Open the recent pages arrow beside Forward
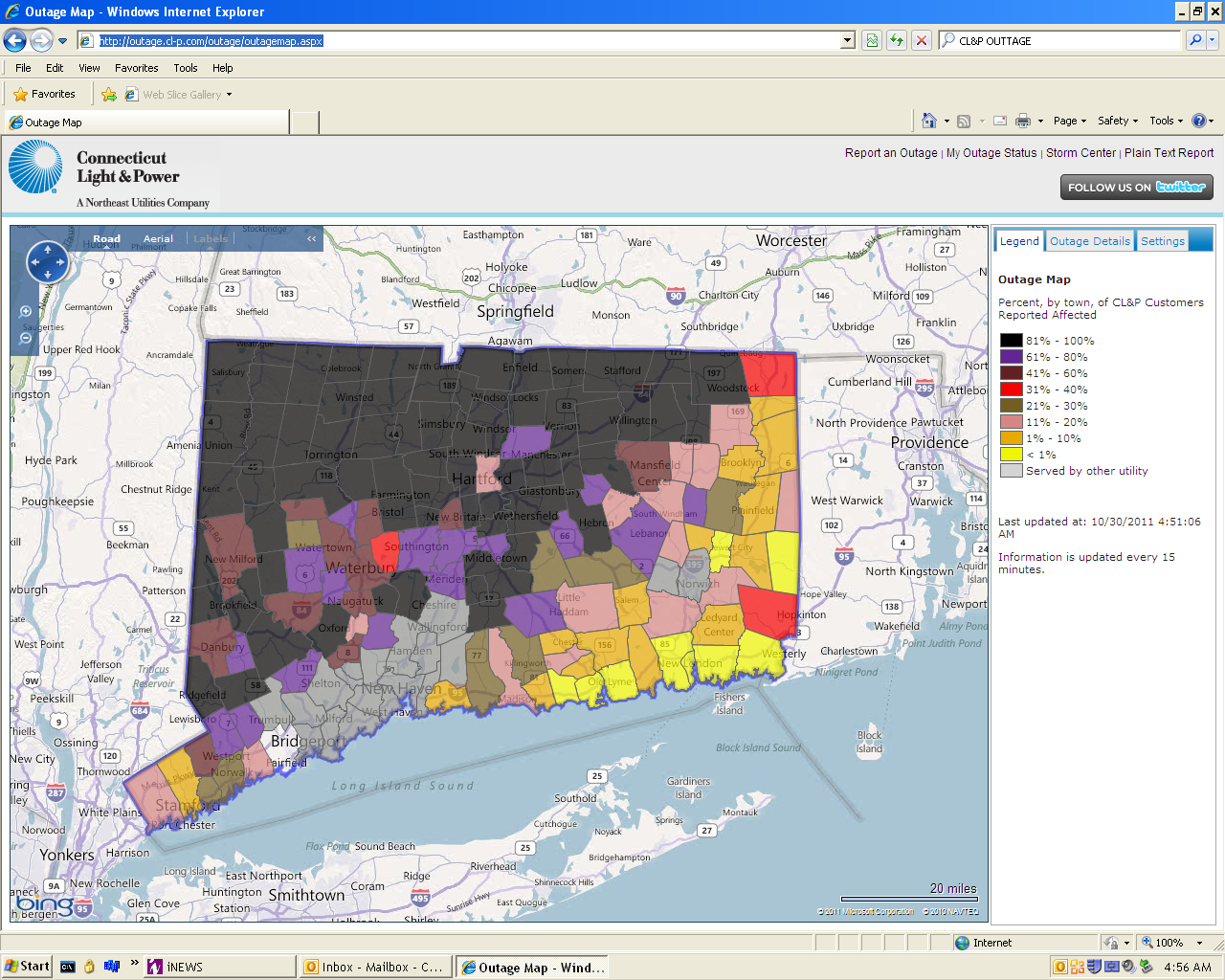Screen dimensions: 1225x980 (62, 41)
